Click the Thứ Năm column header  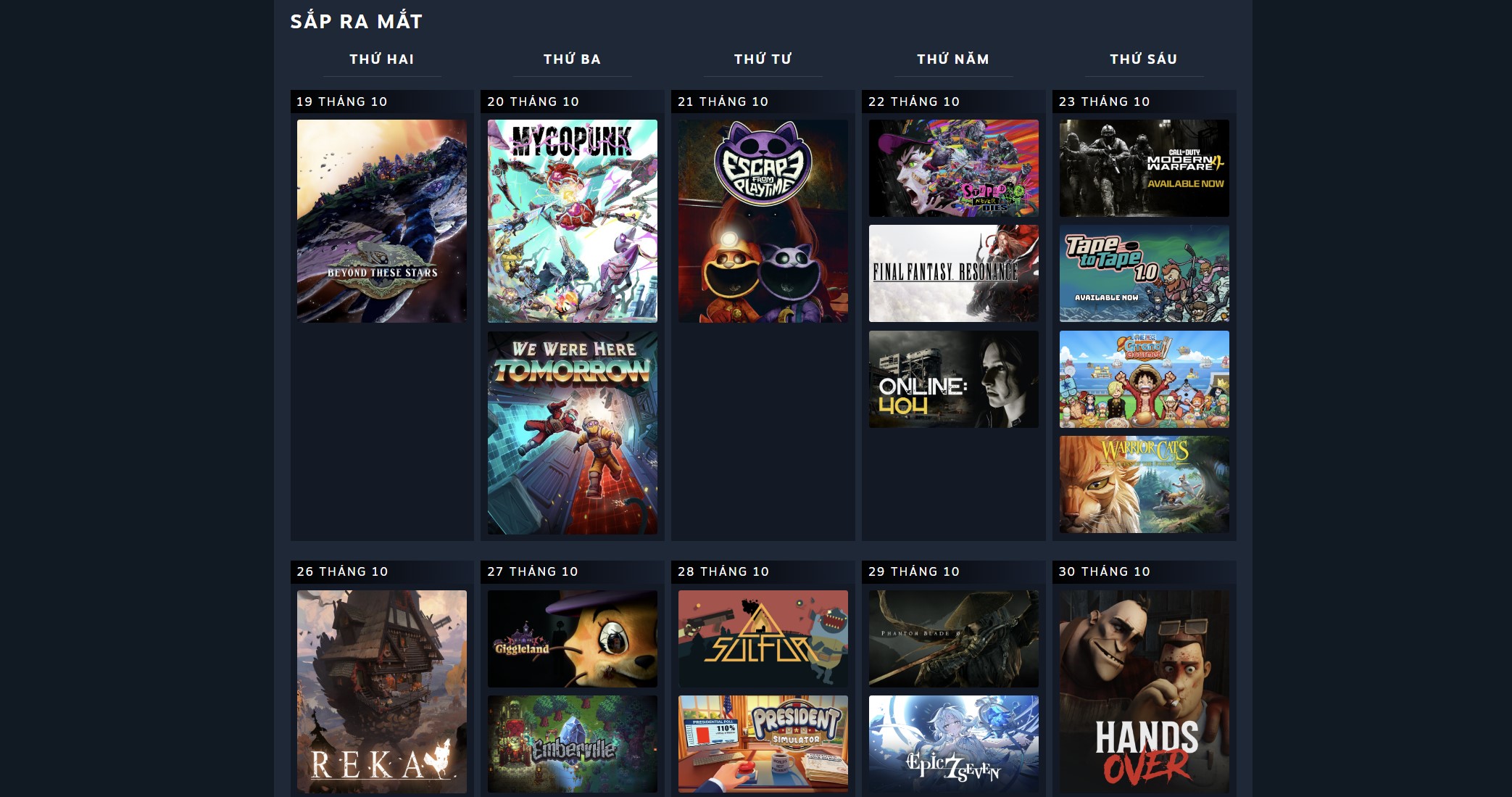[x=953, y=59]
